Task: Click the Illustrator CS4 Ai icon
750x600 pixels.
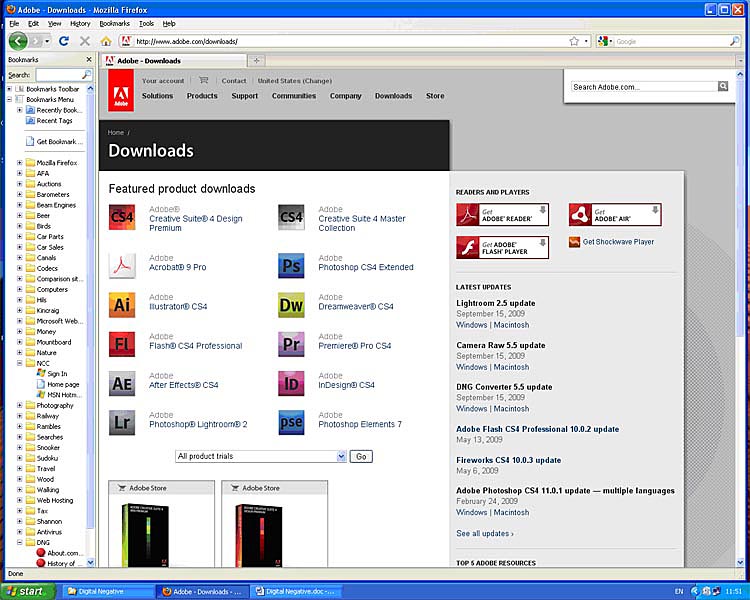Action: coord(121,305)
